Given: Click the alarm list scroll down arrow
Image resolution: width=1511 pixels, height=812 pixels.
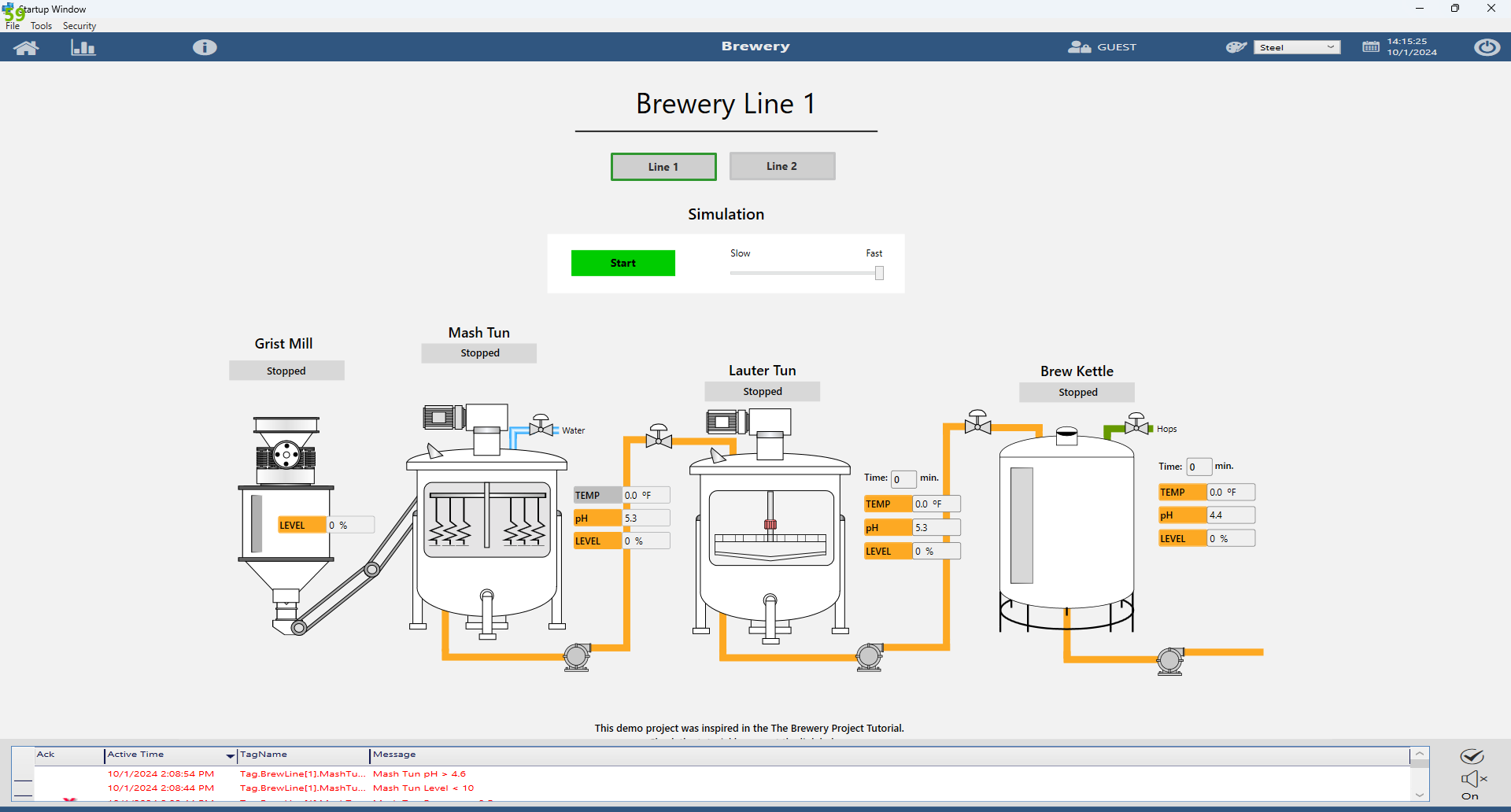Looking at the screenshot, I should click(x=1420, y=795).
